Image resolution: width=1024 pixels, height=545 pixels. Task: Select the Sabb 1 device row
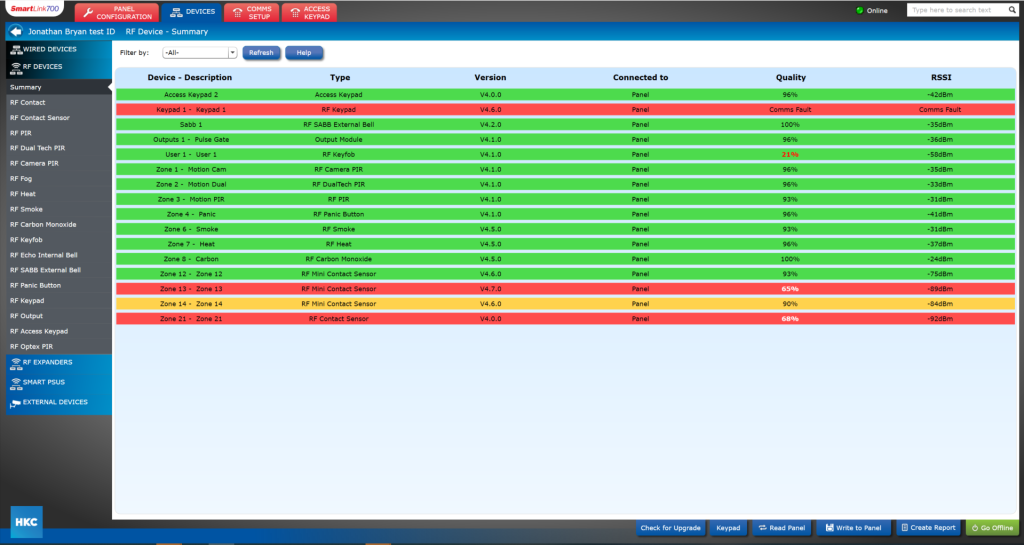coord(566,125)
